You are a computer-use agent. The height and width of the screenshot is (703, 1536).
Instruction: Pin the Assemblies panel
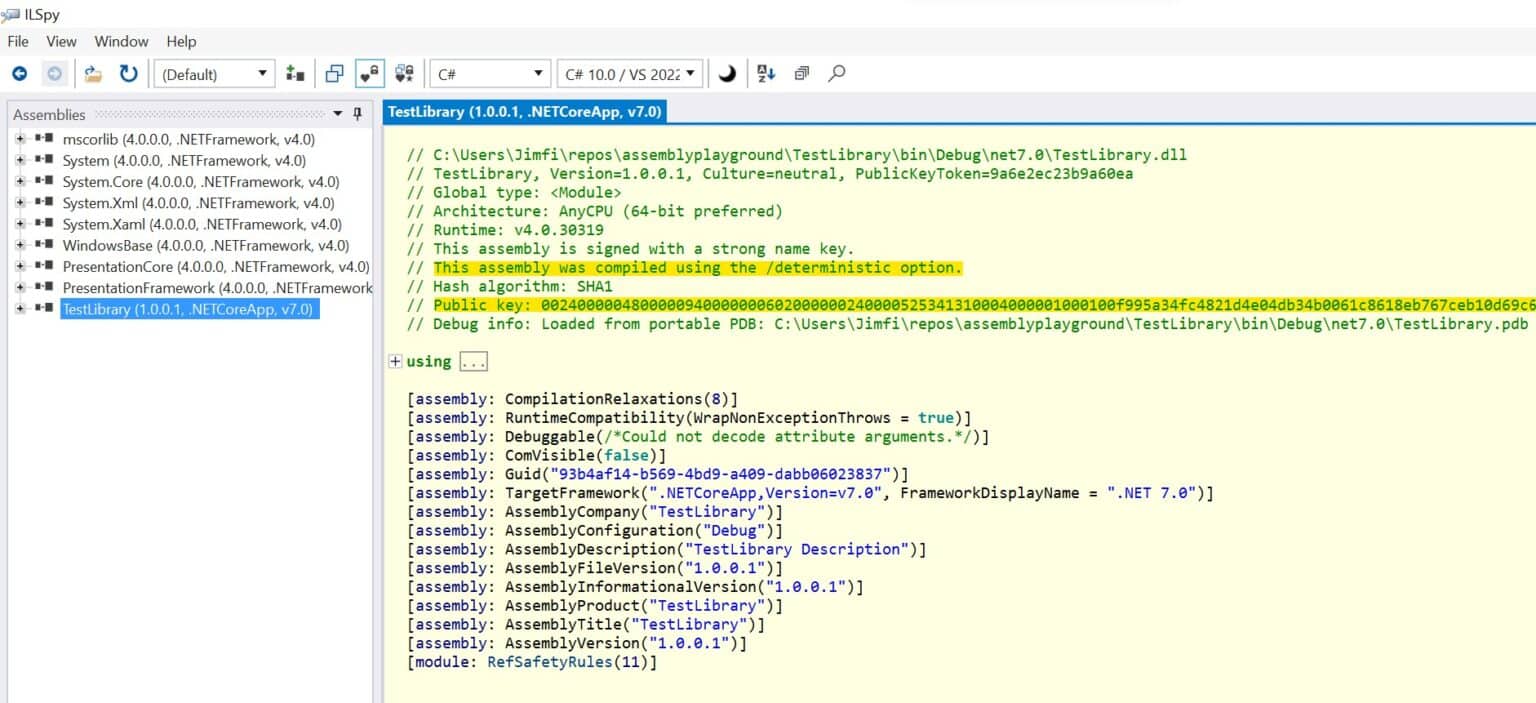(357, 114)
